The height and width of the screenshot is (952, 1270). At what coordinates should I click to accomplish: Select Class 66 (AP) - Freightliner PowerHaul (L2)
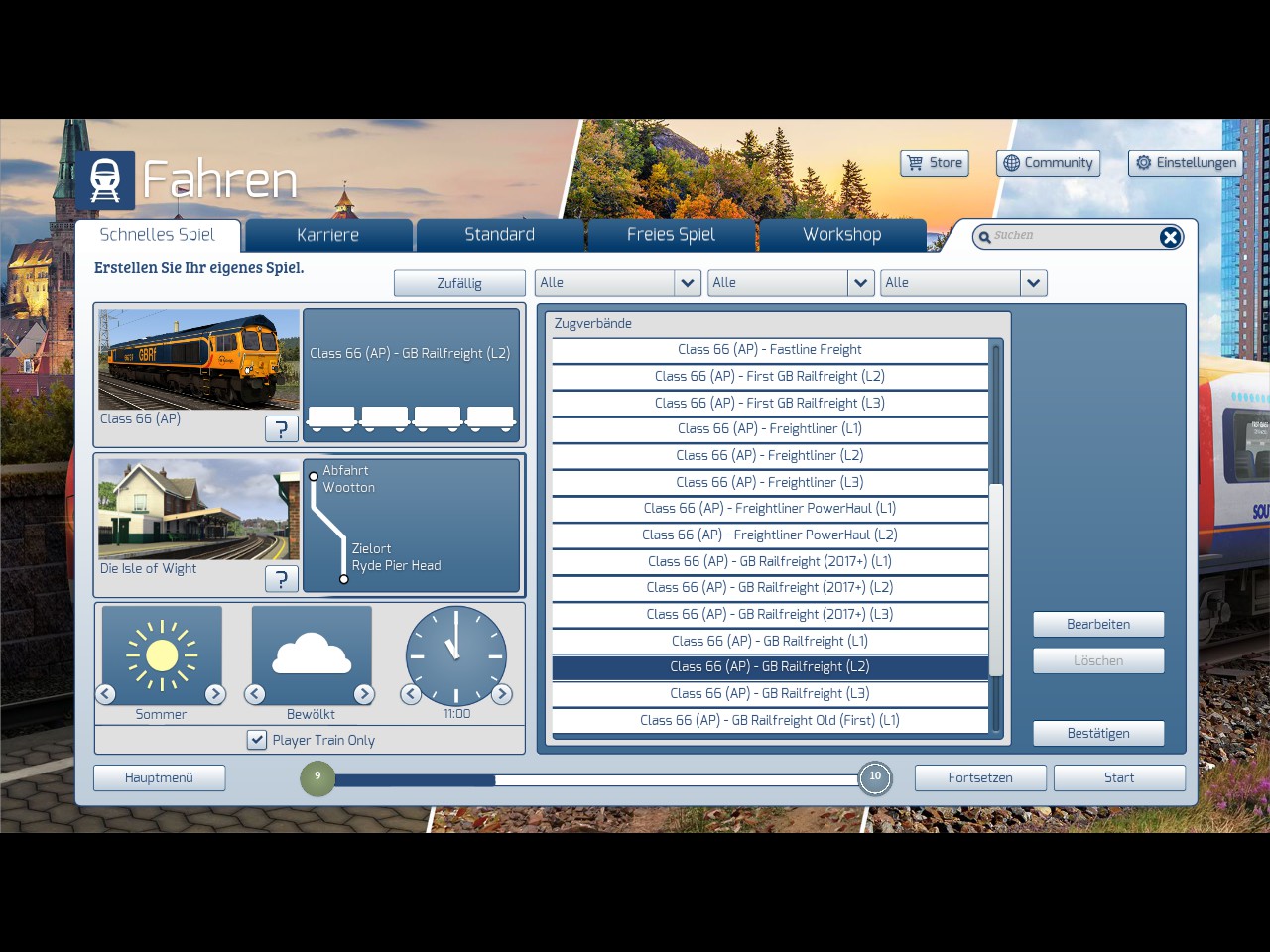(x=770, y=535)
